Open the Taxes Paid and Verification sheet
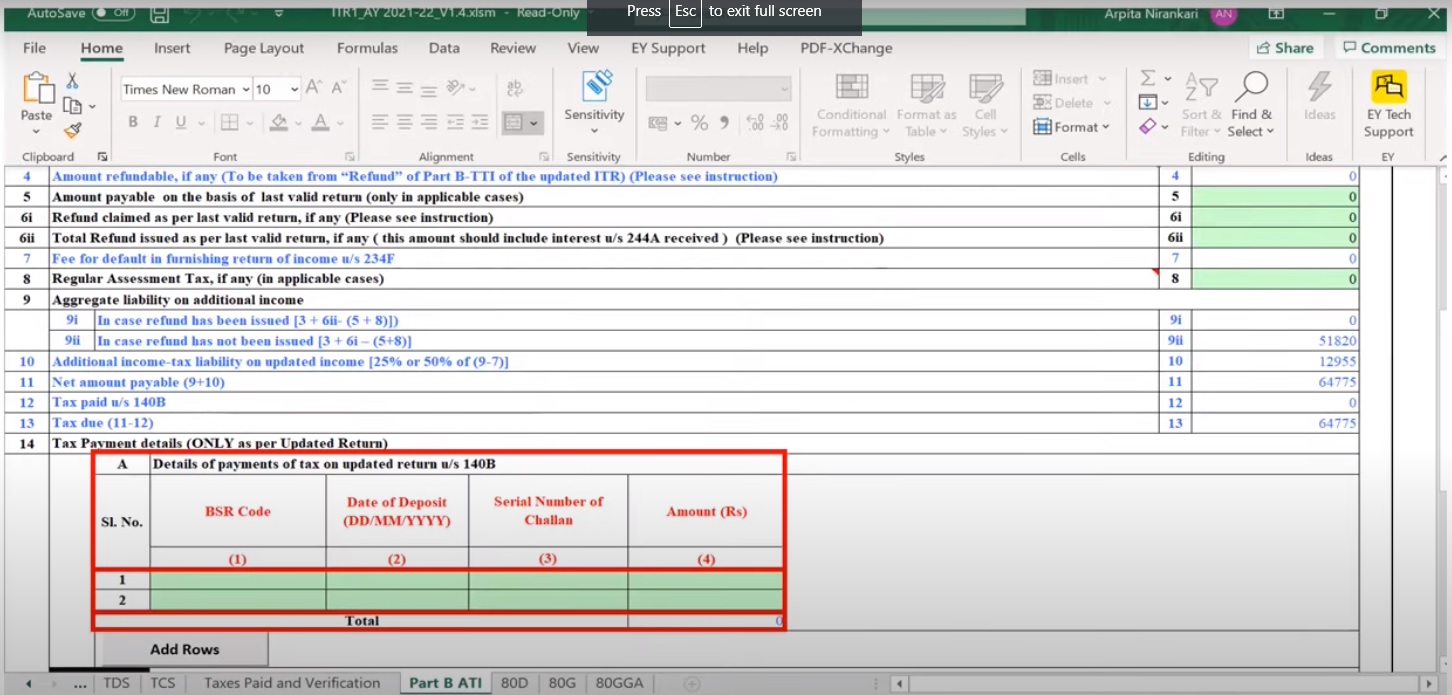 [292, 683]
